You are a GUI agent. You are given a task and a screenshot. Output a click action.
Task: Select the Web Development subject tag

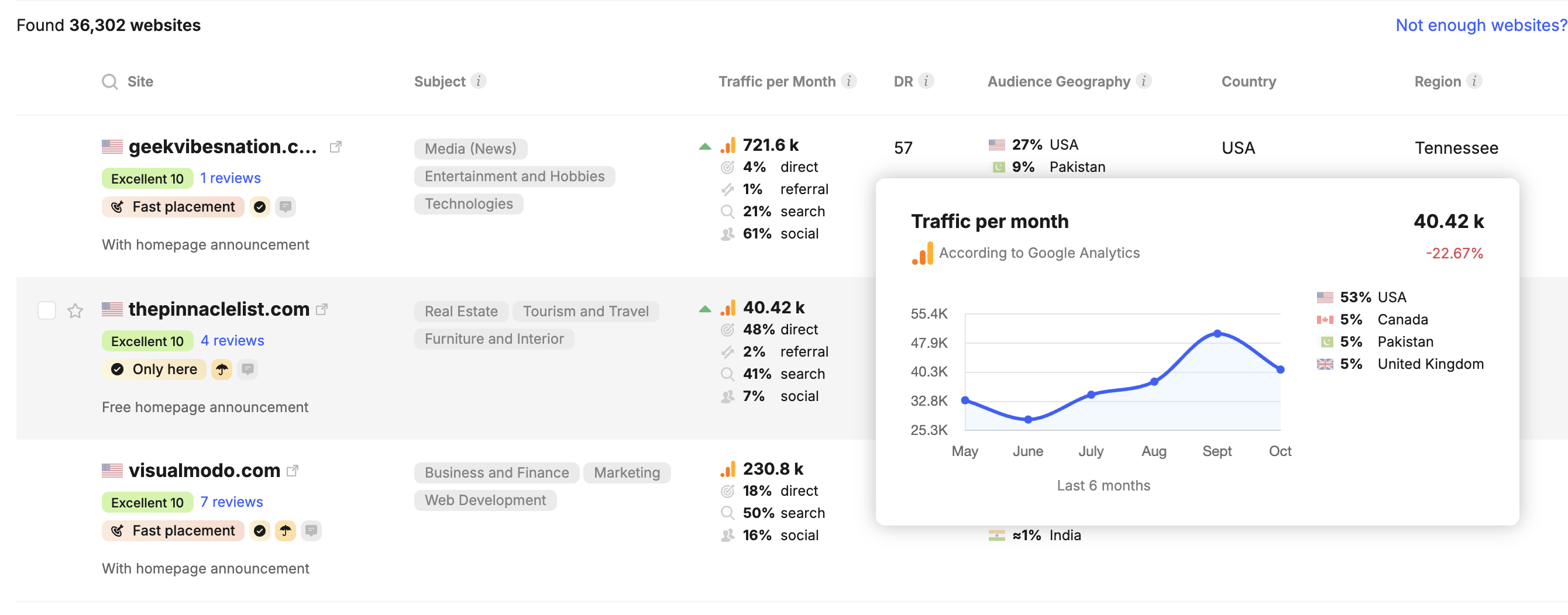pyautogui.click(x=485, y=500)
